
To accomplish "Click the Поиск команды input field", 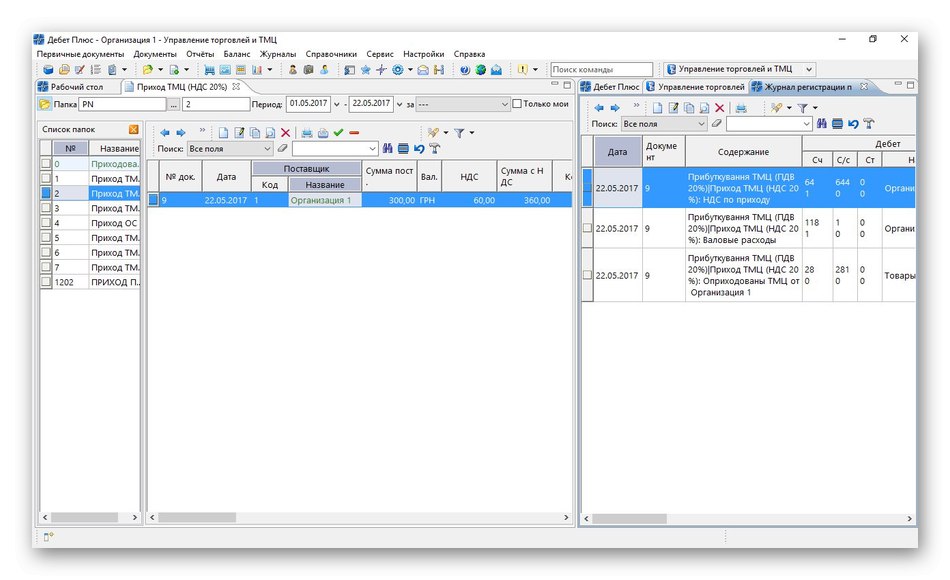I will [x=601, y=69].
